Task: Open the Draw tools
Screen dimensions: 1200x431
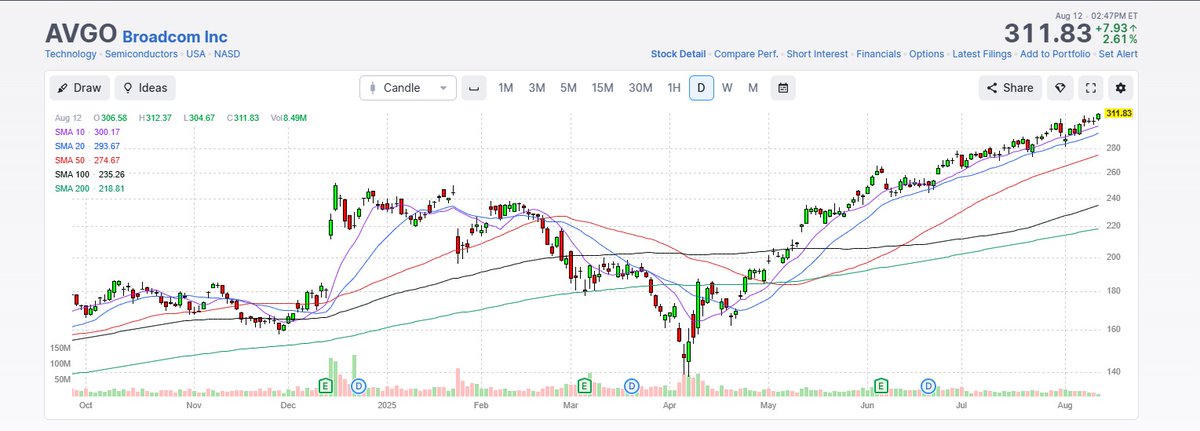Action: click(x=78, y=88)
